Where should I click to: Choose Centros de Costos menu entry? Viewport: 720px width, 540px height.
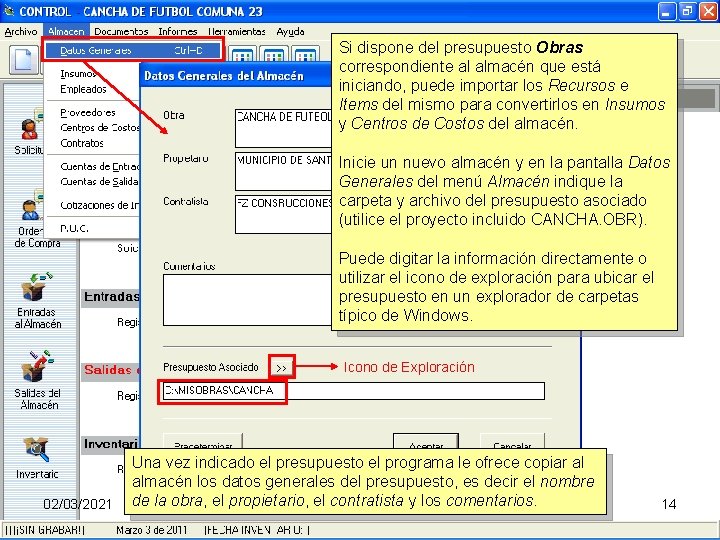[x=99, y=128]
